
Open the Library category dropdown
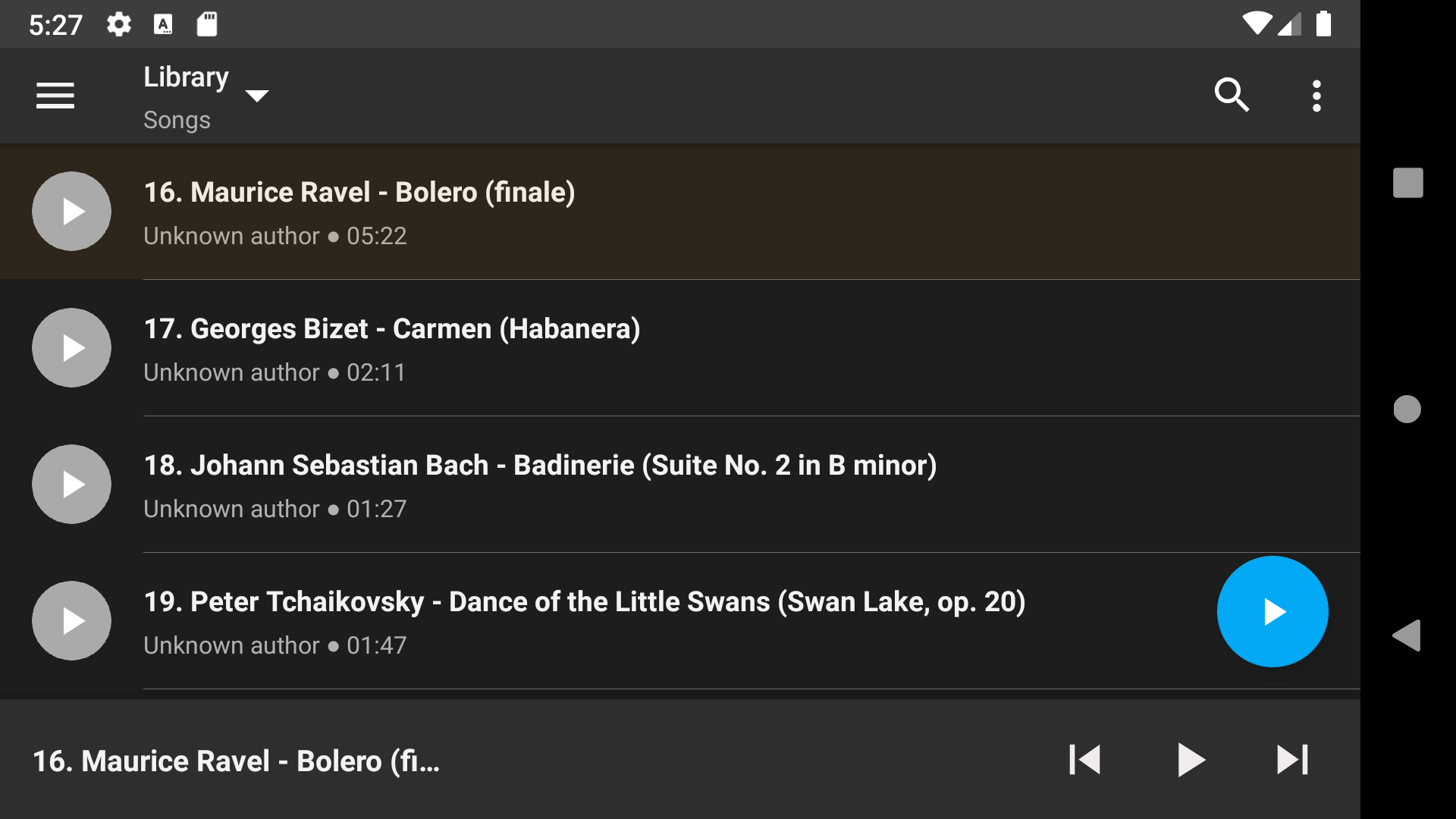186,77
